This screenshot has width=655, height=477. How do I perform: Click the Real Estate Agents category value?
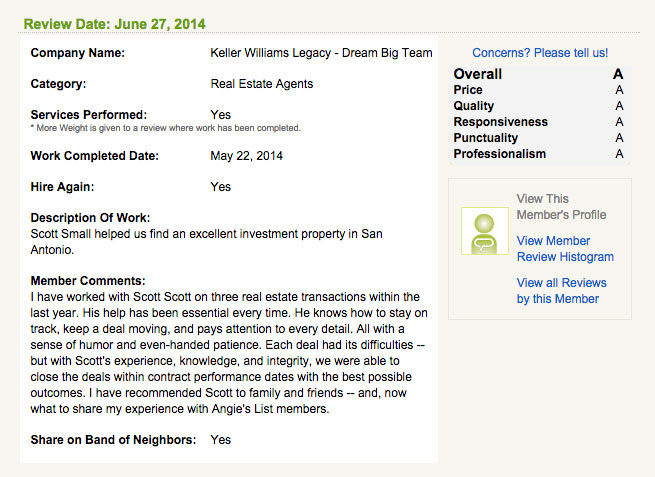pos(261,84)
